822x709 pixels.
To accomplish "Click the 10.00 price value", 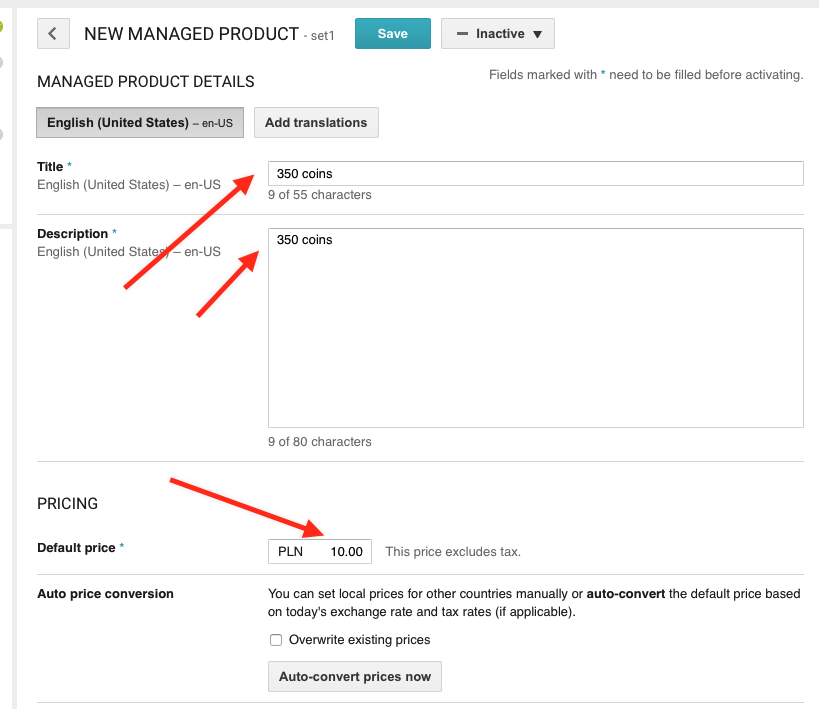I will tap(347, 552).
